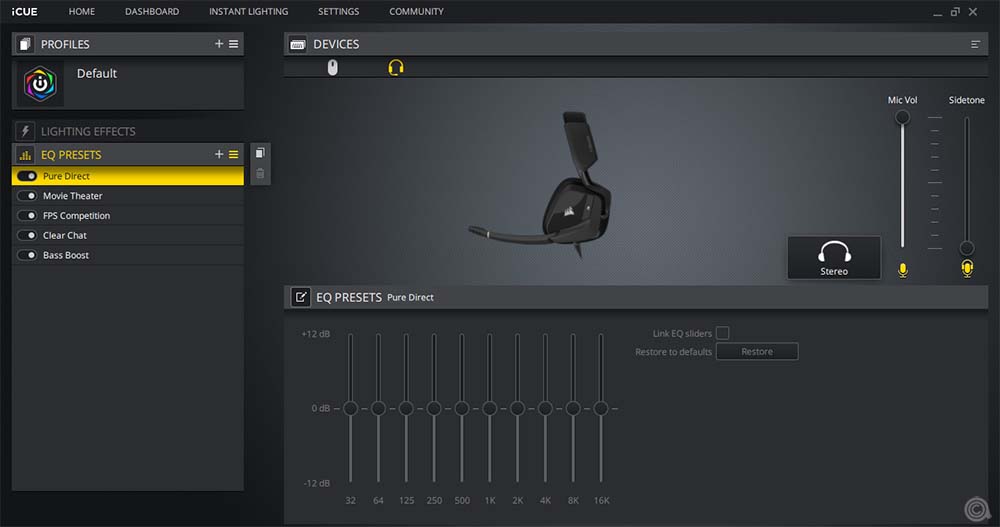Go to the Instant Lighting tab
Viewport: 1000px width, 527px height.
248,11
